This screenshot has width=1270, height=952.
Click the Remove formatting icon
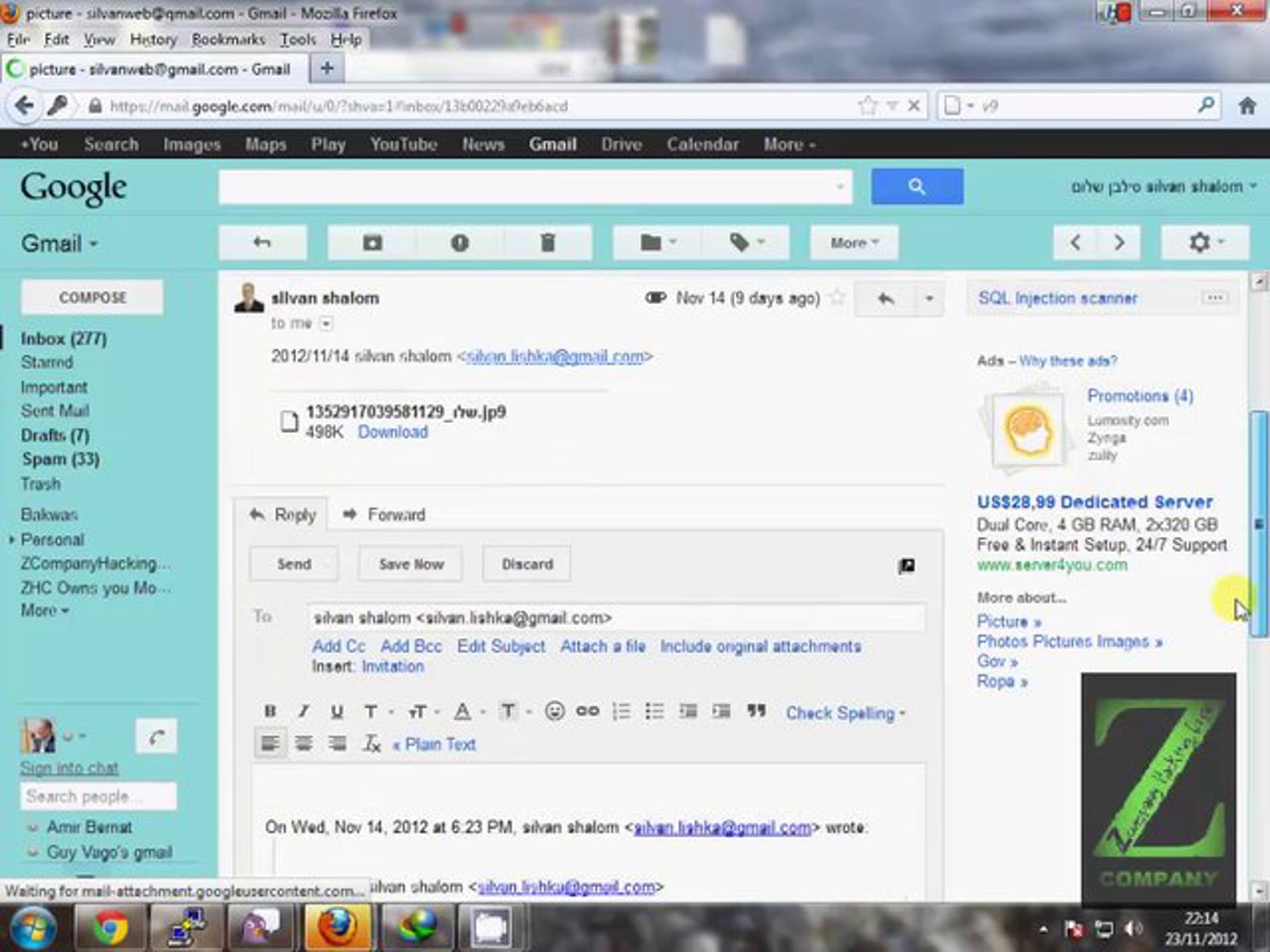pos(371,744)
